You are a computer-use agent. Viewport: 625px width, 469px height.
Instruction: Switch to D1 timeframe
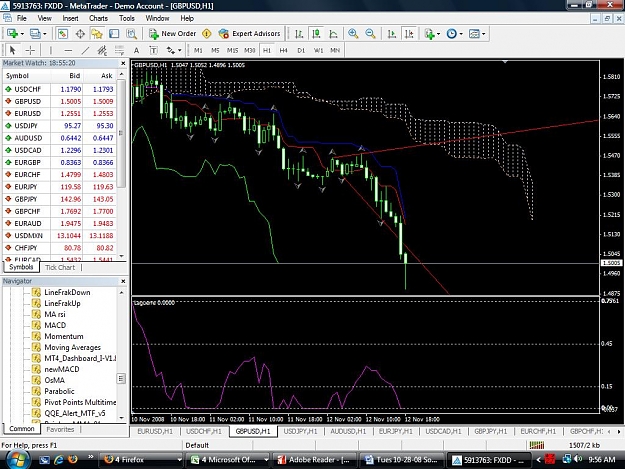(301, 51)
